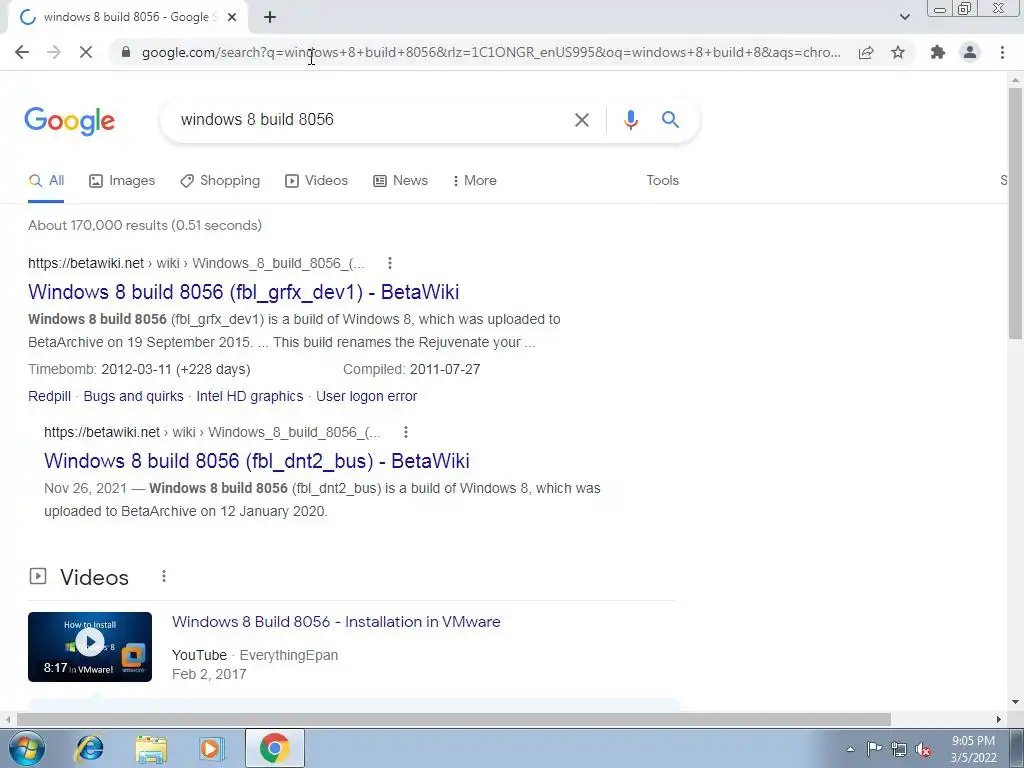Expand the More search categories

pyautogui.click(x=475, y=181)
